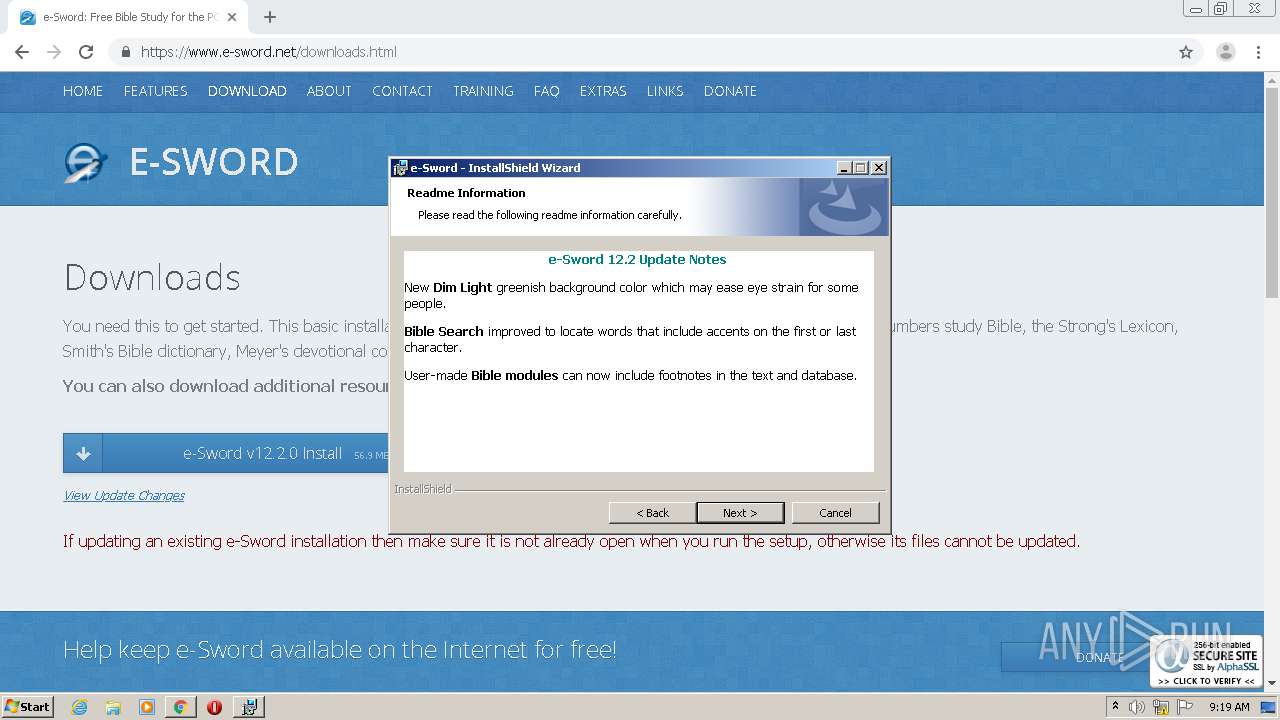Click the browser forward arrow
Image resolution: width=1280 pixels, height=720 pixels.
click(x=54, y=52)
